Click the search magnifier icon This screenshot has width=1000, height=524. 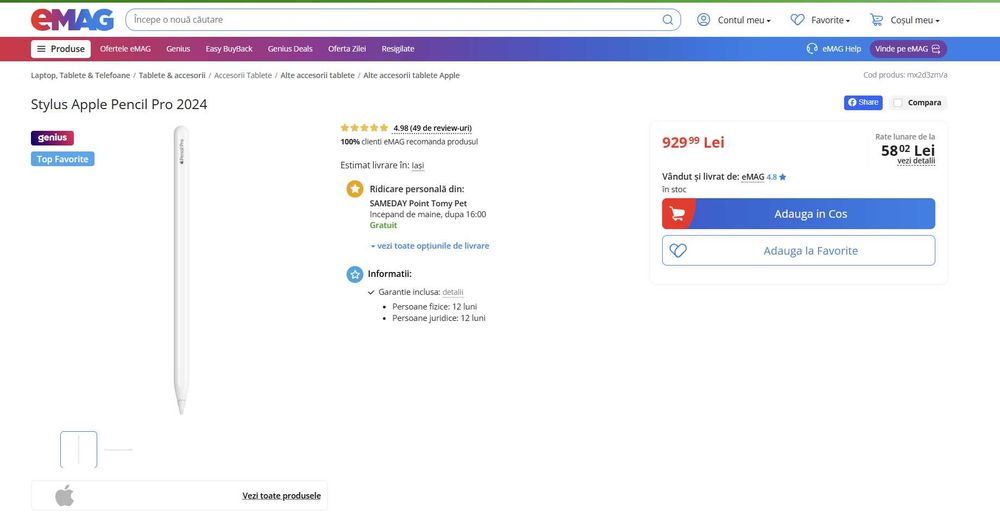point(668,20)
